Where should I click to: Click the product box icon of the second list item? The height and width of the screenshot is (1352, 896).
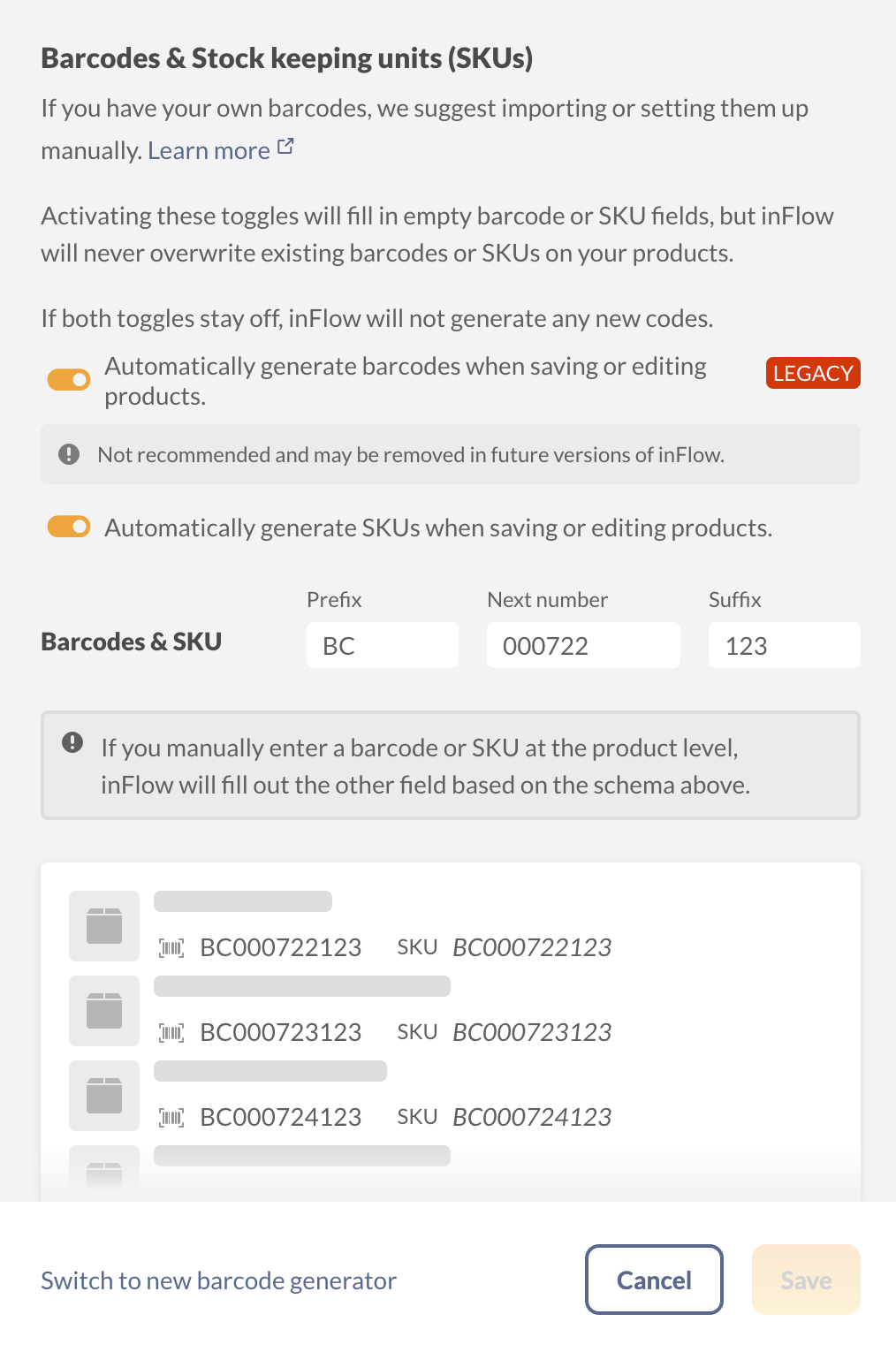click(103, 1010)
